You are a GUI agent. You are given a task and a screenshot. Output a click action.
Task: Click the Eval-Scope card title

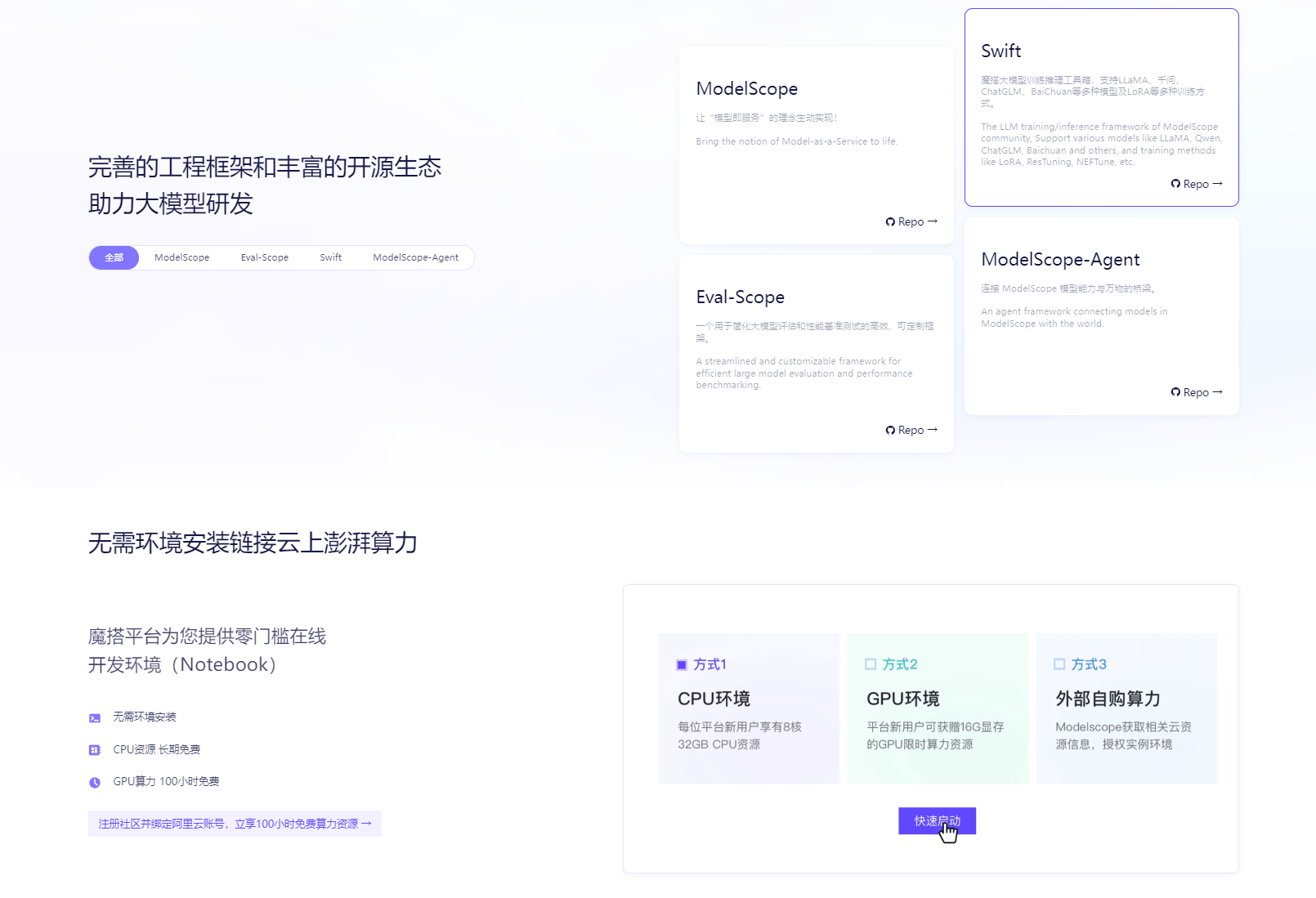point(741,297)
